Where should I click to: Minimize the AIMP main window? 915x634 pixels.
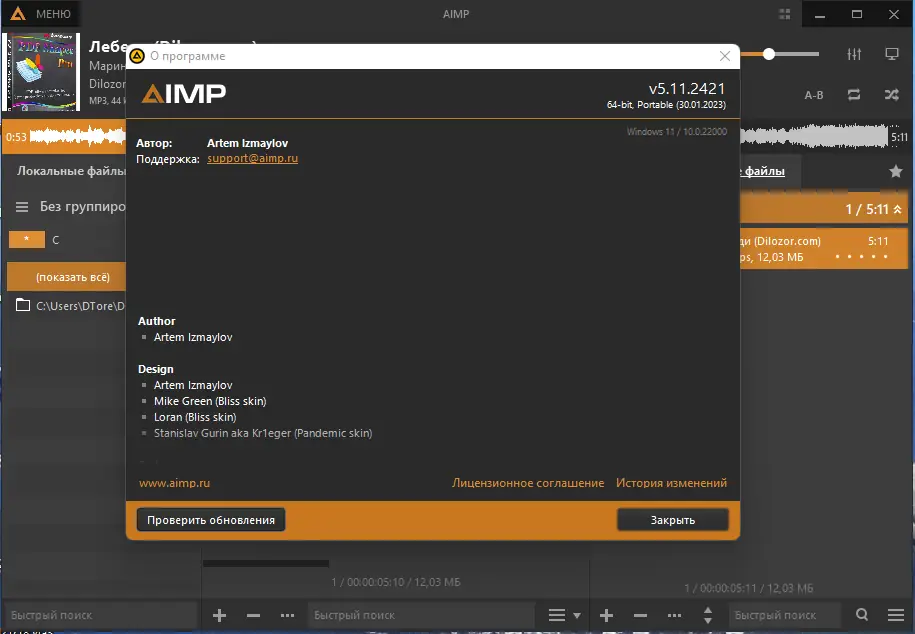820,14
